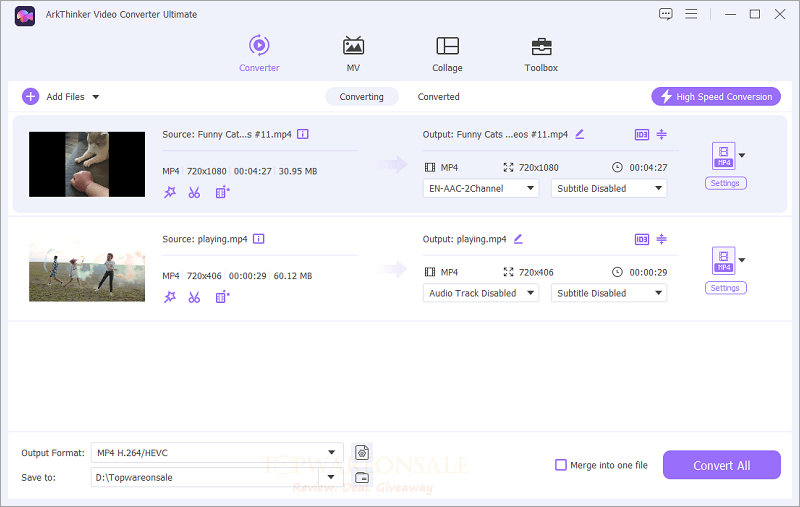The width and height of the screenshot is (800, 507).
Task: Click the MP4 format icon for playing.mp4
Action: 723,260
